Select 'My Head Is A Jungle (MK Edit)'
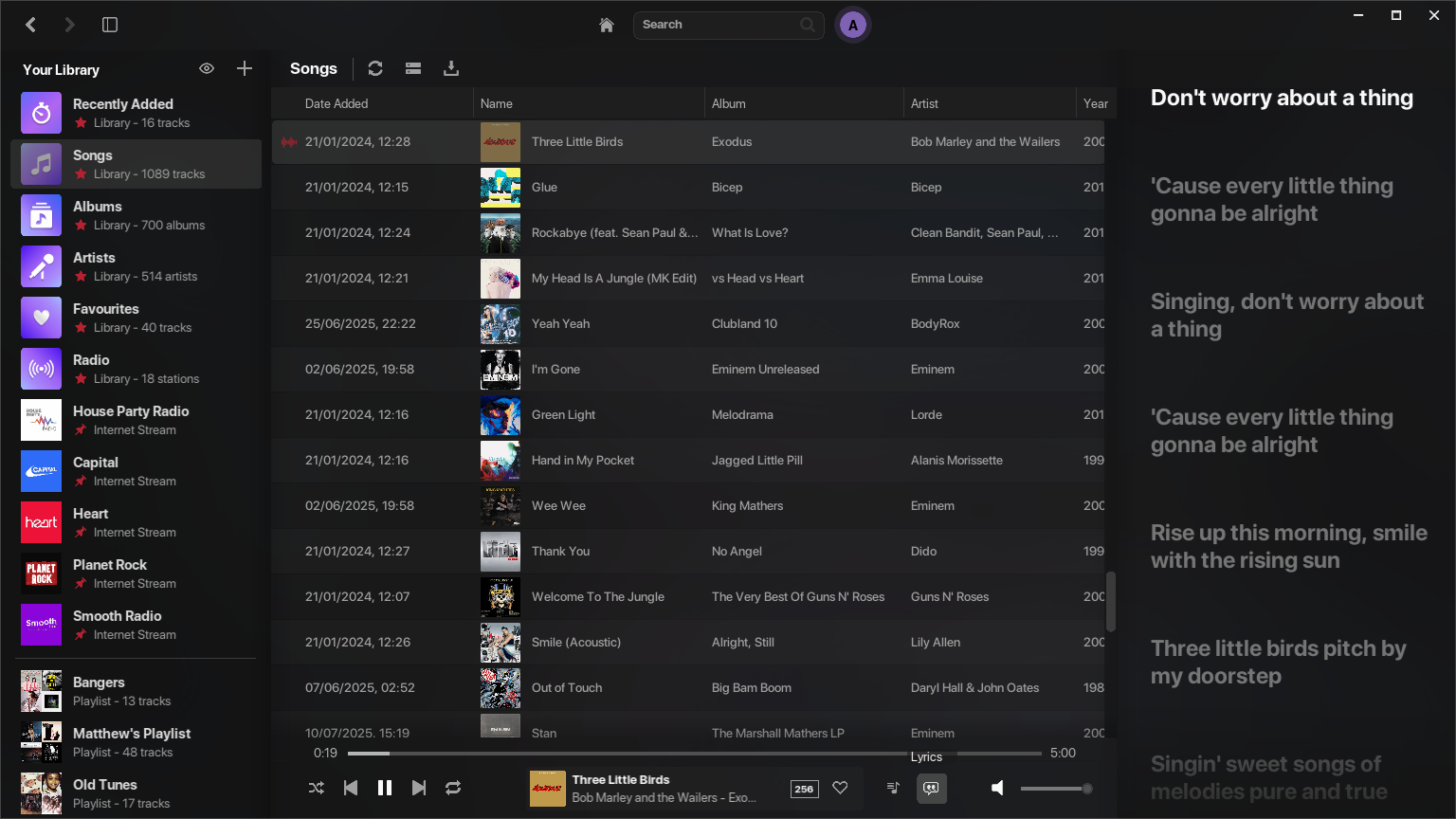Screen dimensions: 1456x819 click(x=613, y=278)
